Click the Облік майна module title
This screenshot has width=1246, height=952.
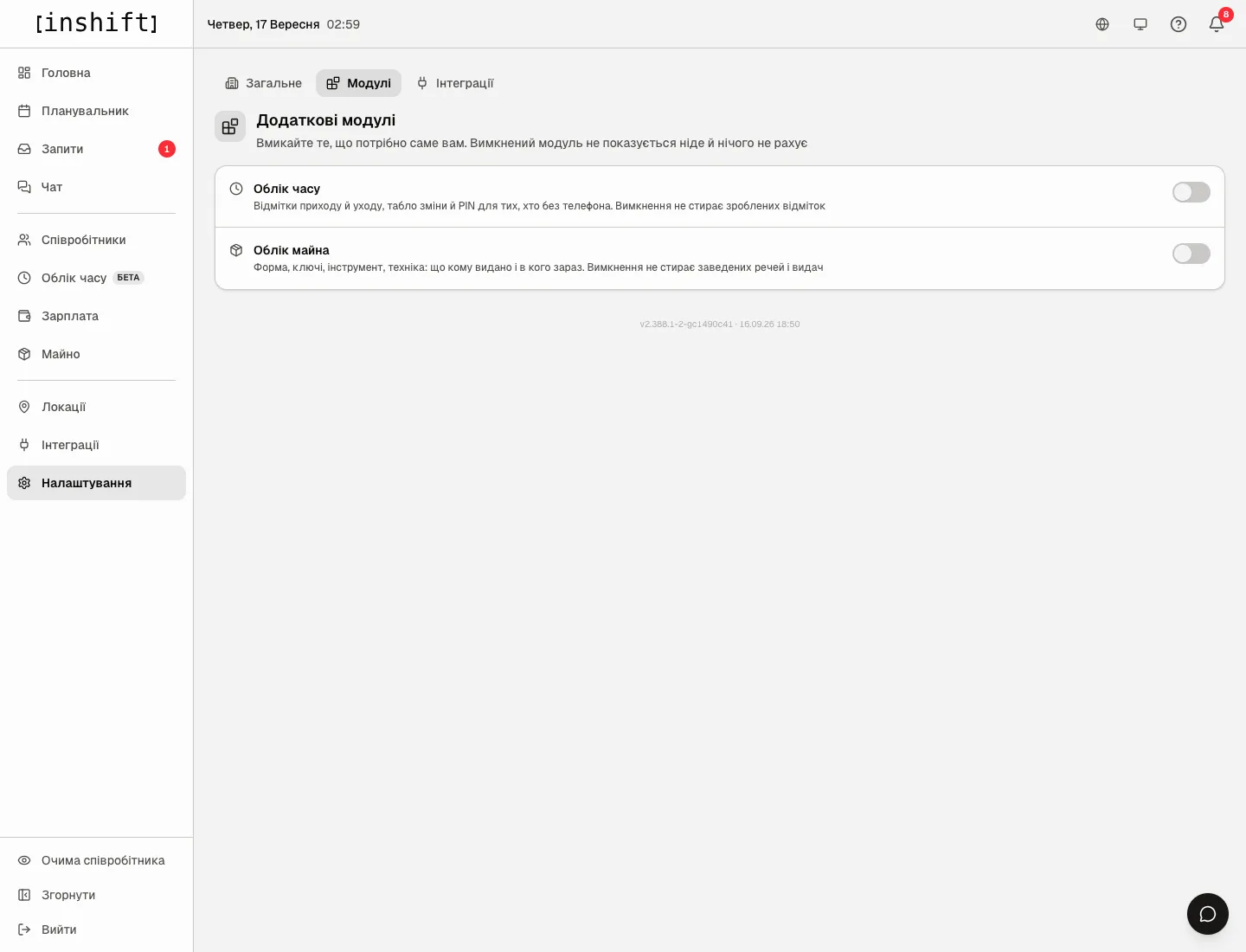point(292,250)
